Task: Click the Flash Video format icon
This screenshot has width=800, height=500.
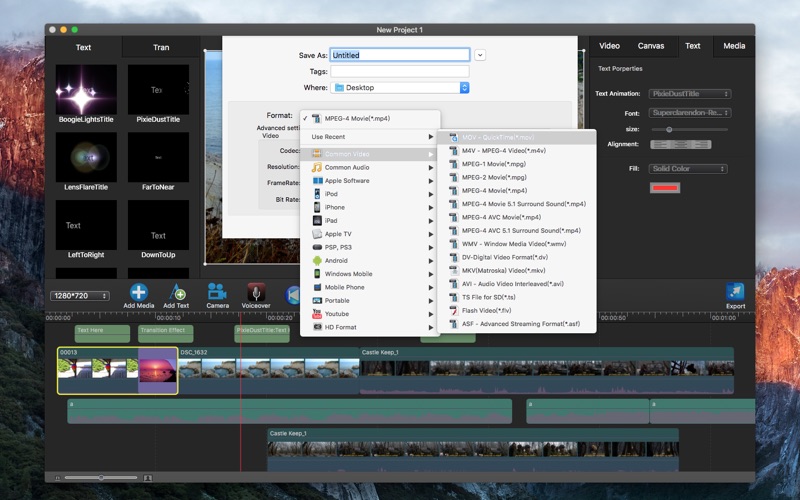Action: click(453, 310)
